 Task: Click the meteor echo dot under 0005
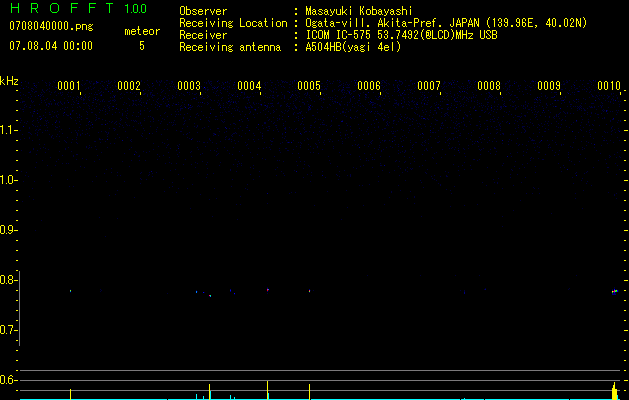(x=309, y=291)
